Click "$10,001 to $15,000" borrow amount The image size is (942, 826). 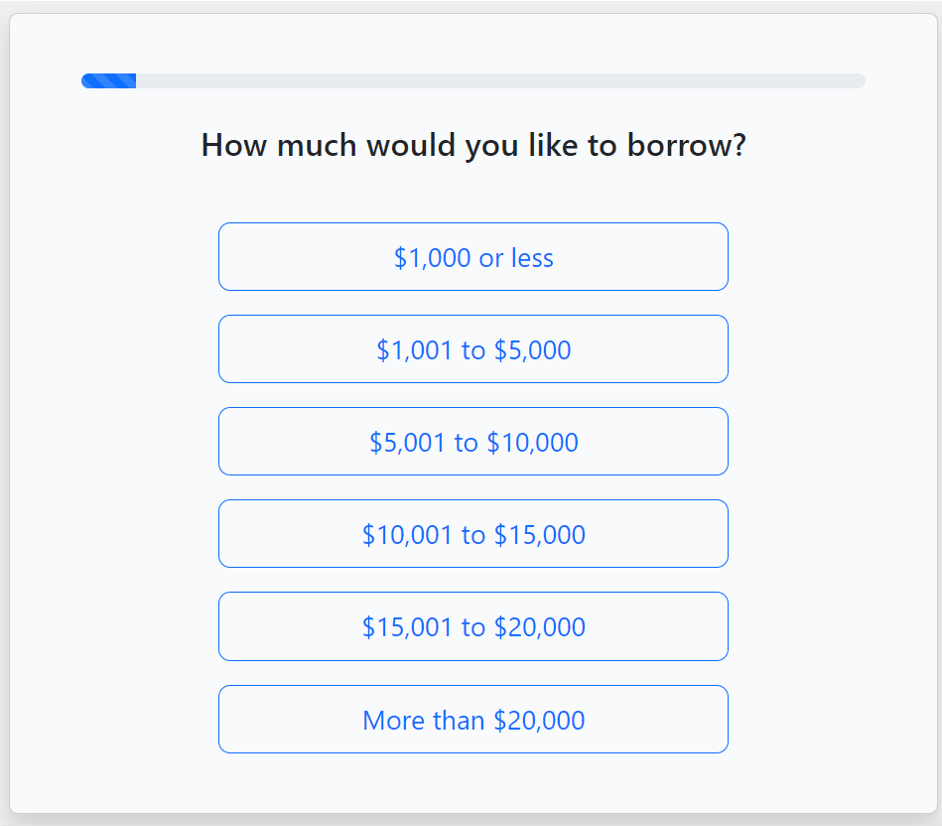(473, 534)
